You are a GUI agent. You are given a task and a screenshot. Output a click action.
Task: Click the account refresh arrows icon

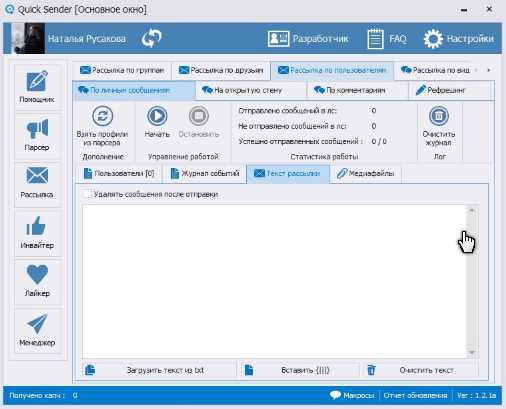point(151,38)
